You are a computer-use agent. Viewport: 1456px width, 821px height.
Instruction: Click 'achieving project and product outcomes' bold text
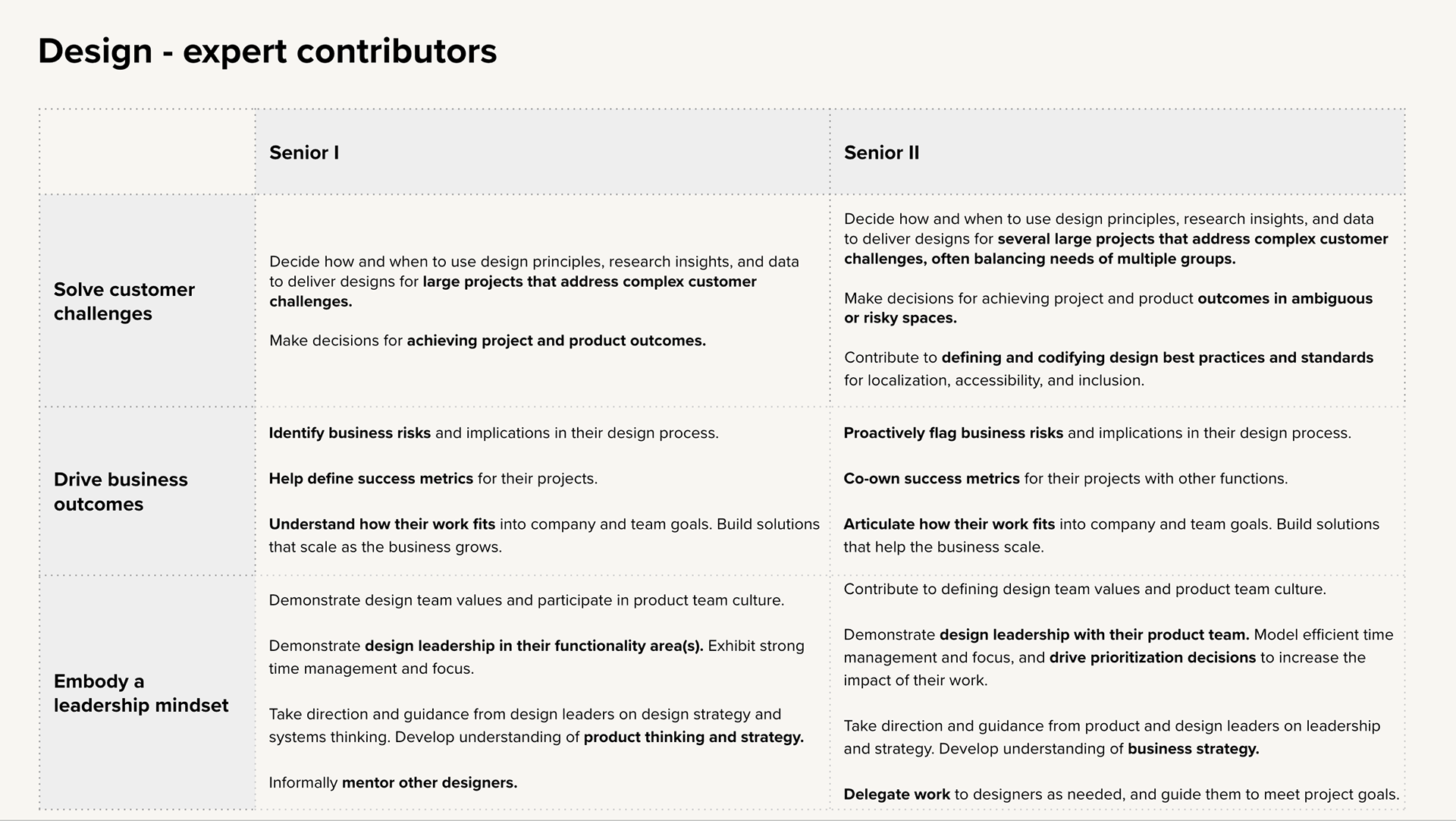tap(556, 341)
